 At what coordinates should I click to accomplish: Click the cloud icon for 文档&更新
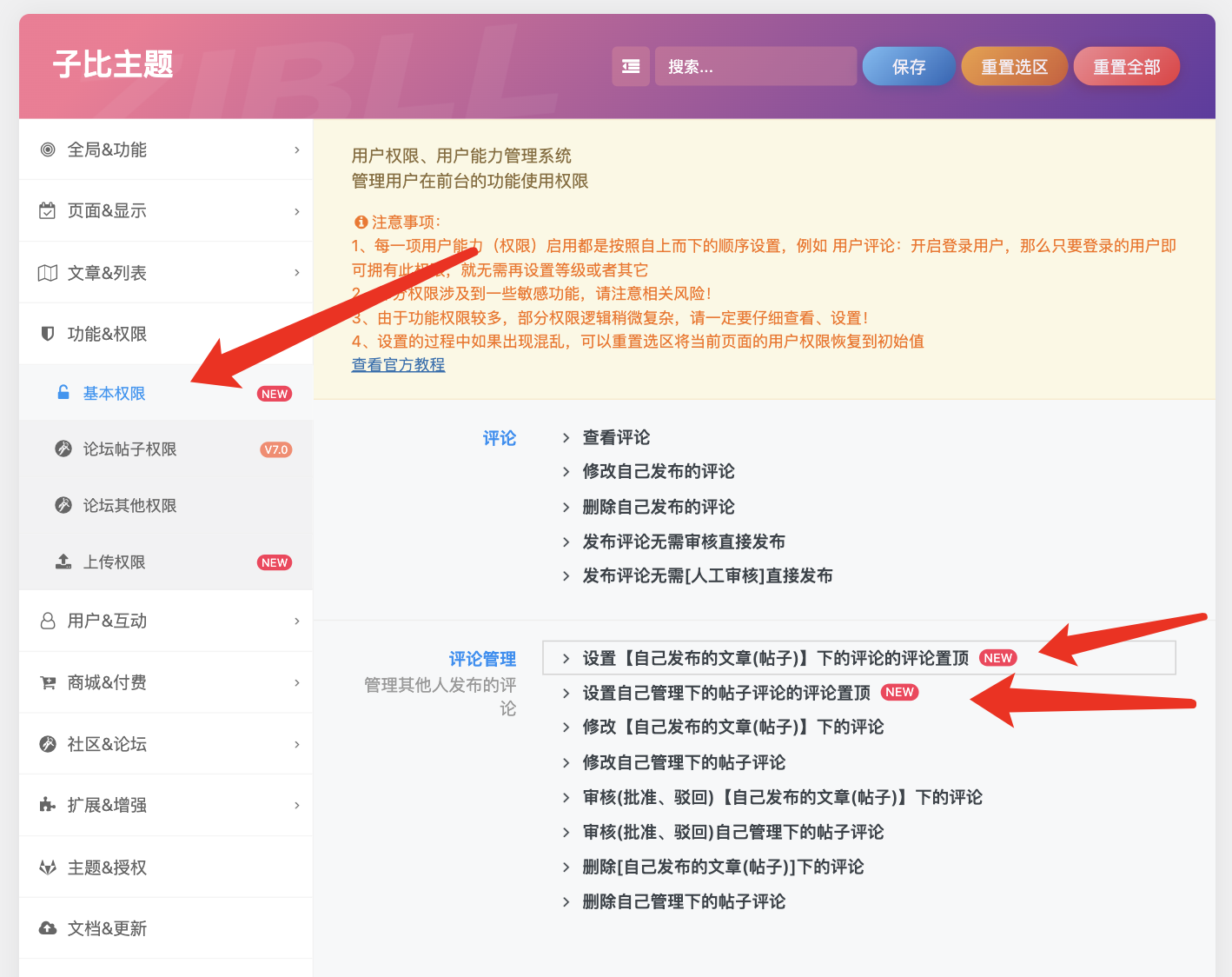coord(48,928)
